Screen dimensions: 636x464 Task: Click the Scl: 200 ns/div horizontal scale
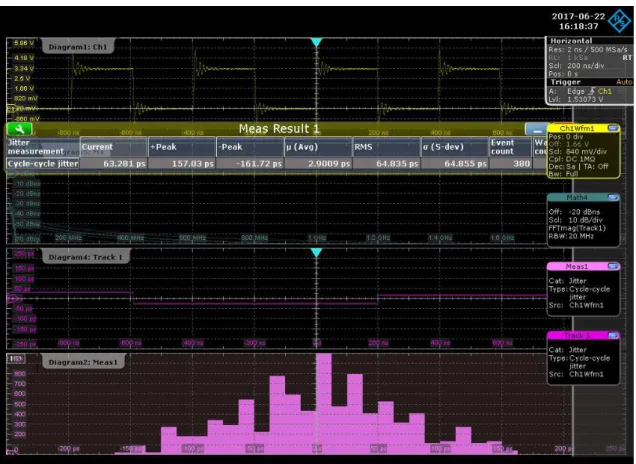coord(576,66)
